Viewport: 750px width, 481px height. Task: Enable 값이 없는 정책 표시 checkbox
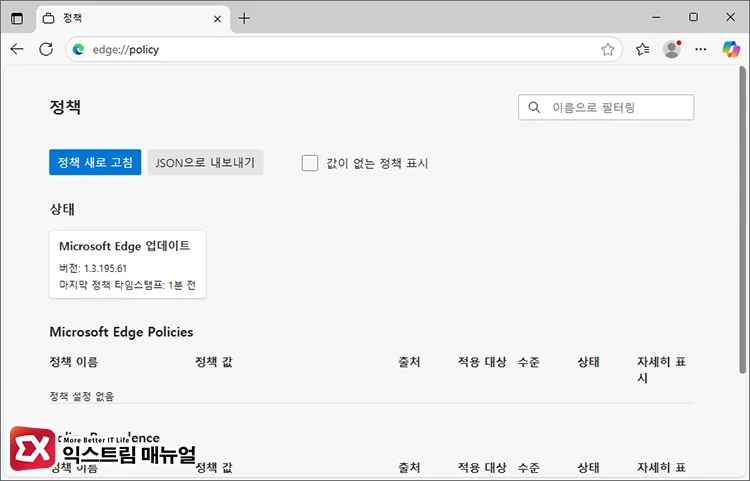click(x=310, y=163)
